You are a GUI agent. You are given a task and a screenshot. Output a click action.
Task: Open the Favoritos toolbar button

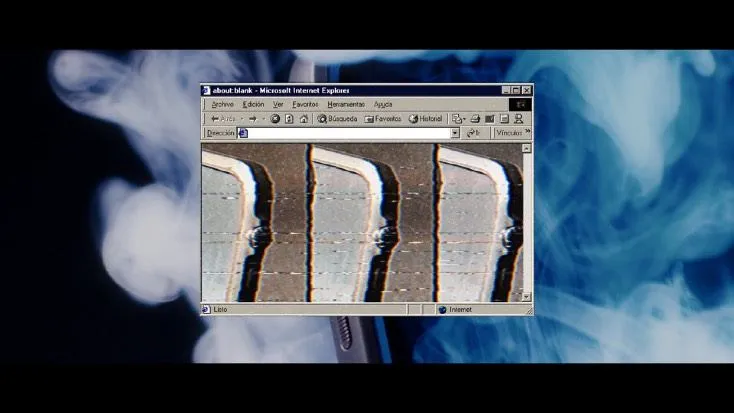click(383, 119)
